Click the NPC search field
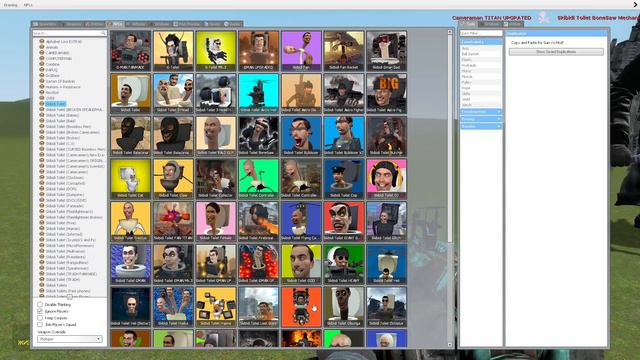Screen dimensions: 640x360 [69, 33]
